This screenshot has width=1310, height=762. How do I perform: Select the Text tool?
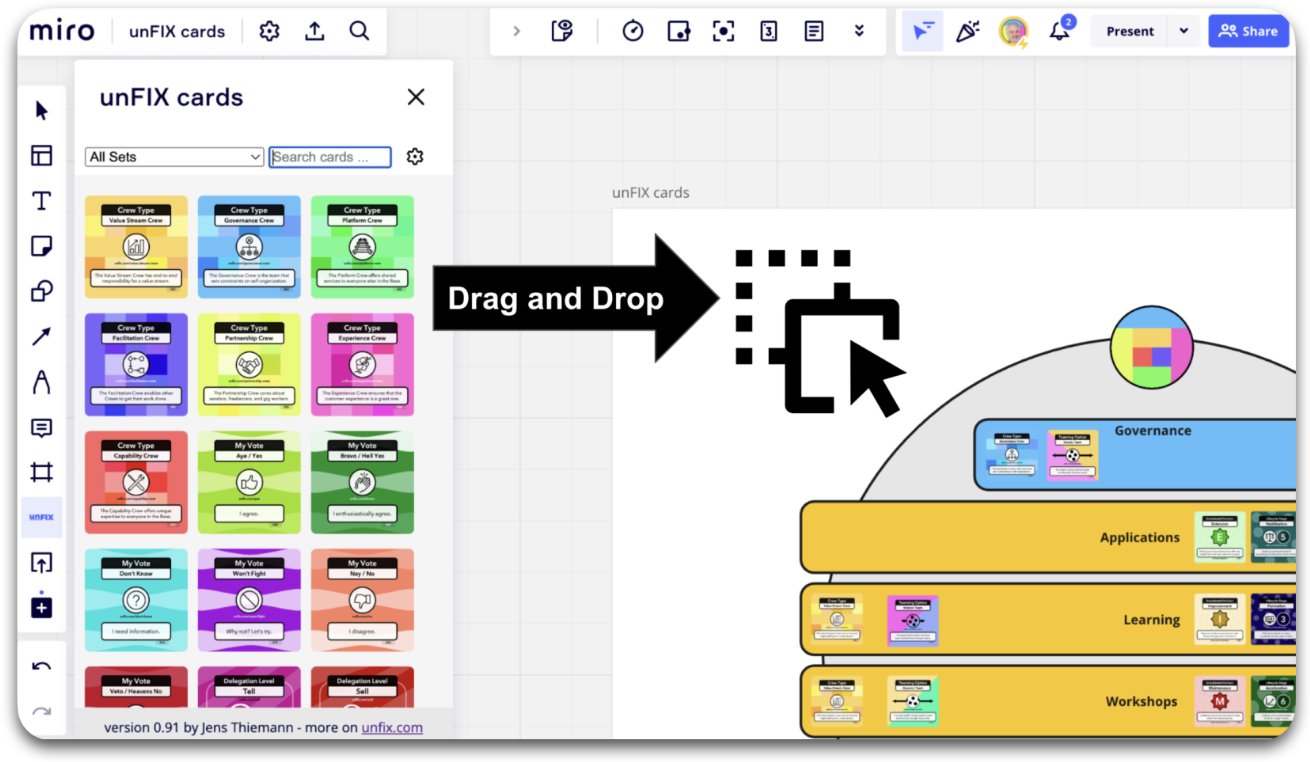coord(41,200)
